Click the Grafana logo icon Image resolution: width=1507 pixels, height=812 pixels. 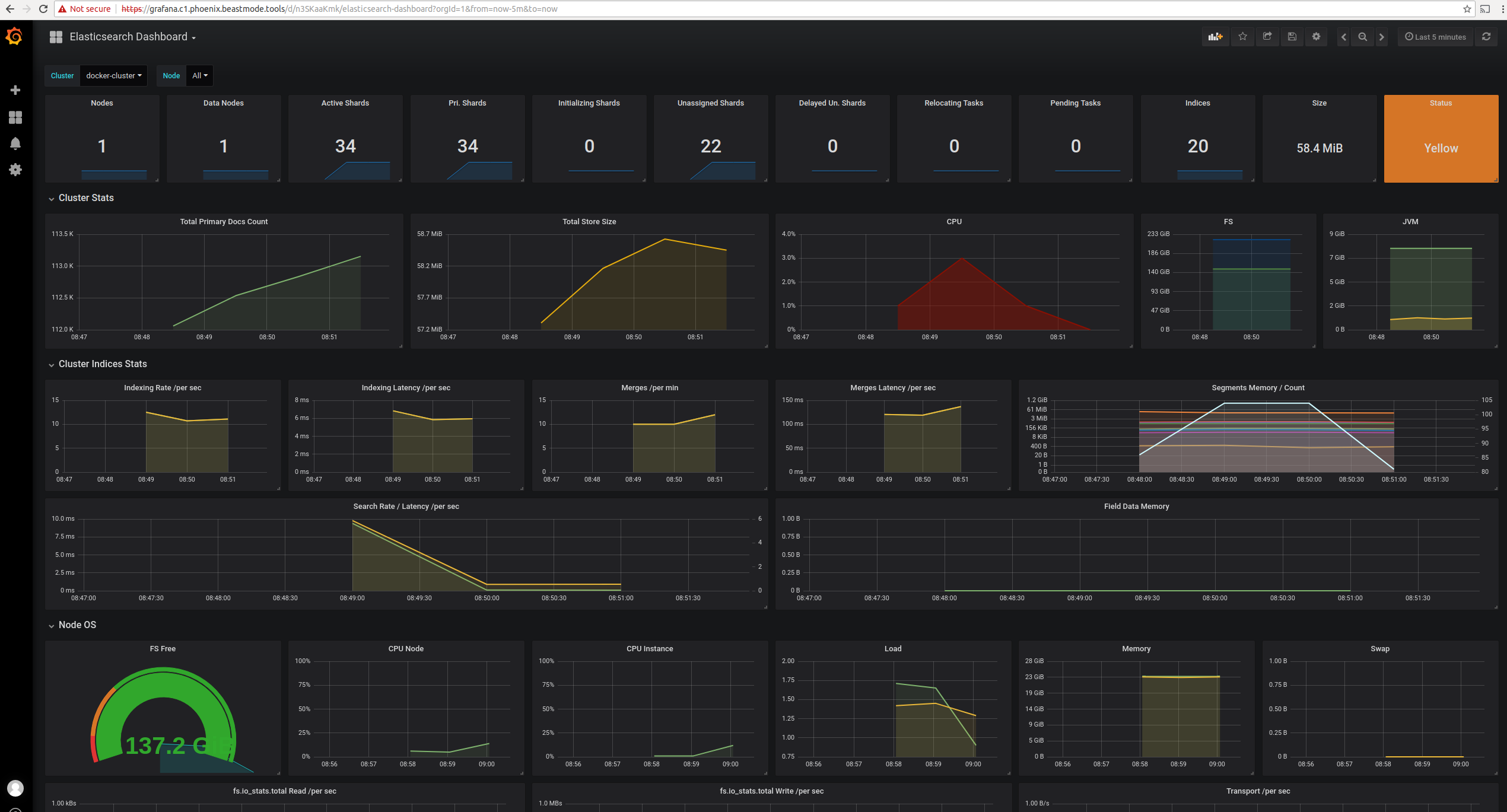pyautogui.click(x=14, y=37)
